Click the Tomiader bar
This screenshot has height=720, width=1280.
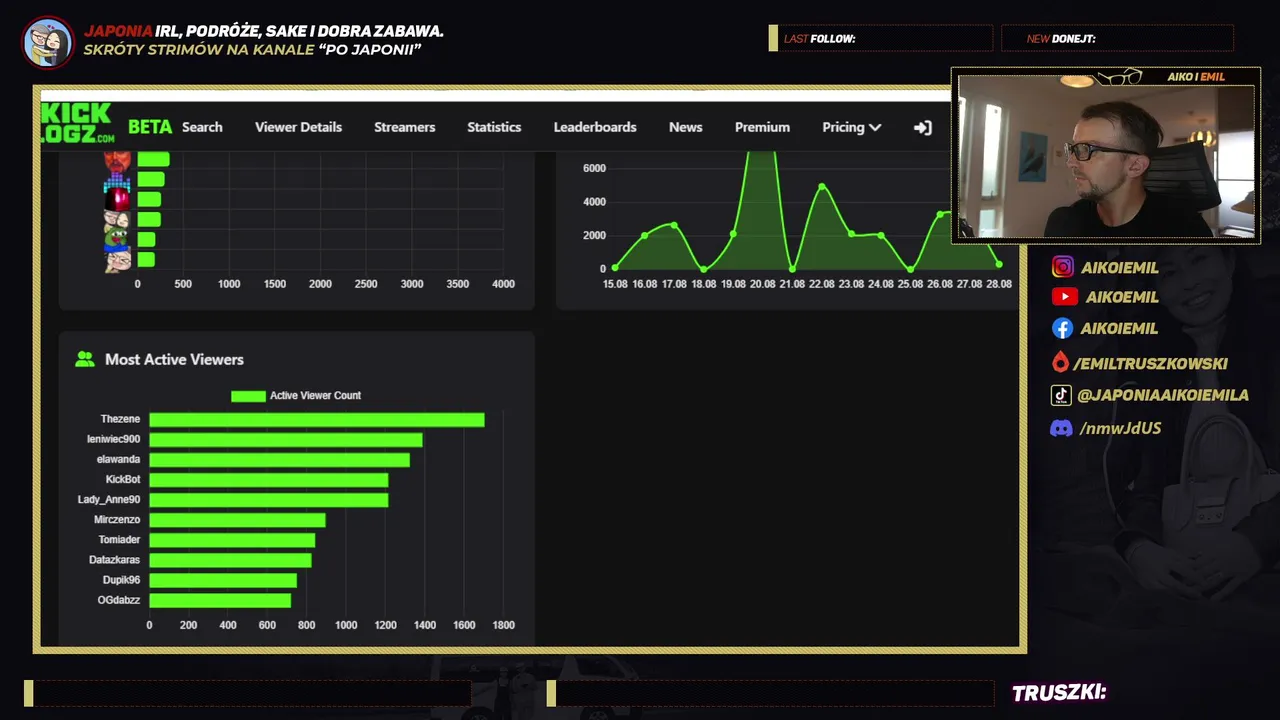click(232, 540)
